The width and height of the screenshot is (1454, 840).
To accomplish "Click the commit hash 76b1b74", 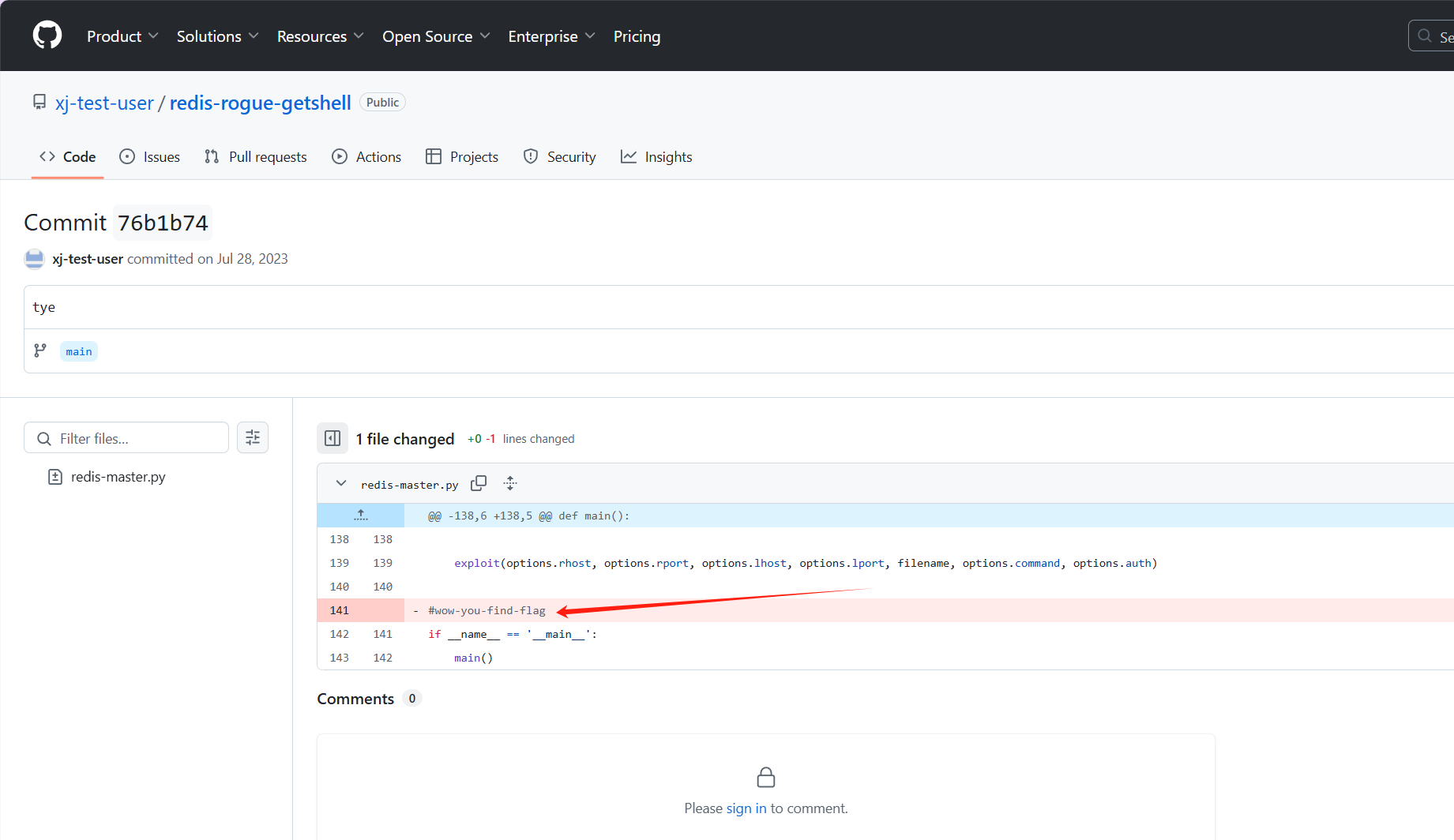I will click(x=163, y=223).
